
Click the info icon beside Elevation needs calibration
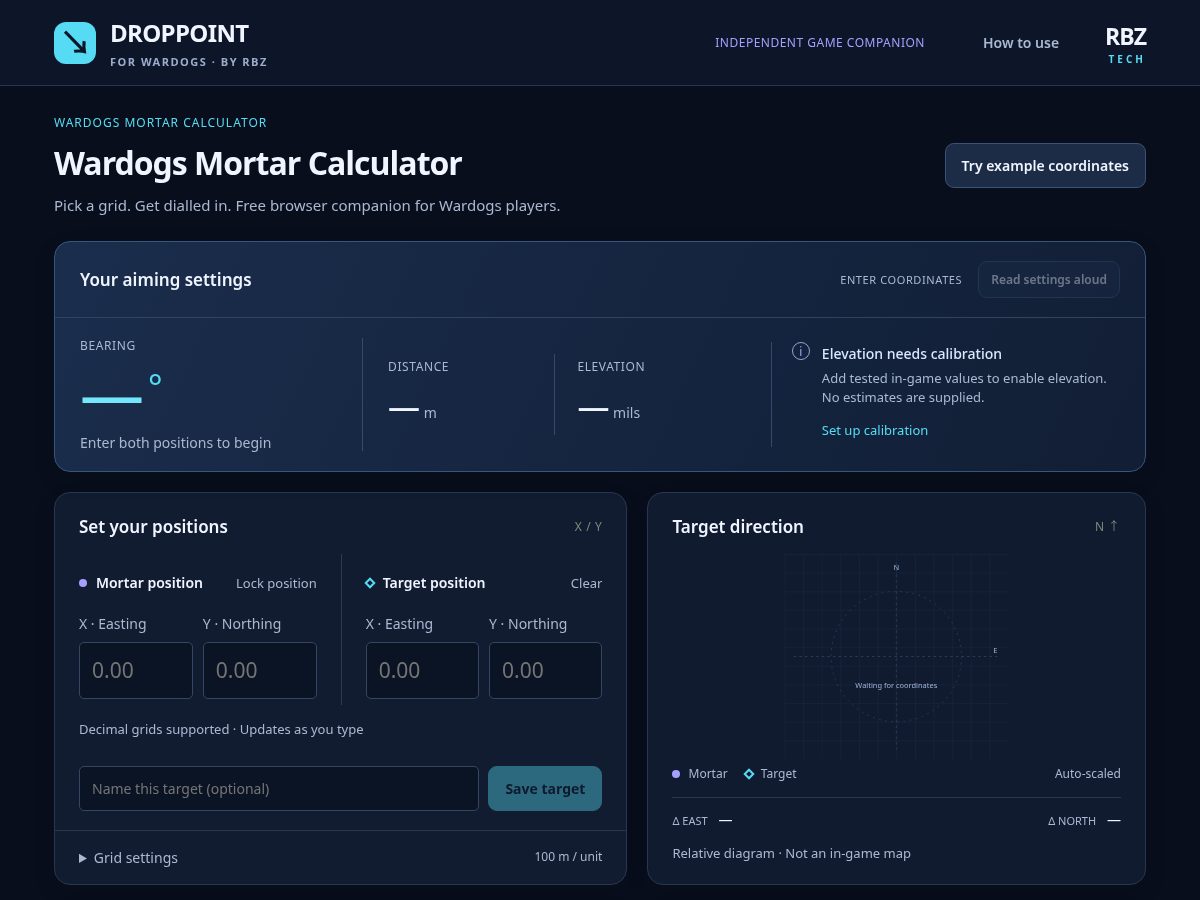[x=801, y=351]
